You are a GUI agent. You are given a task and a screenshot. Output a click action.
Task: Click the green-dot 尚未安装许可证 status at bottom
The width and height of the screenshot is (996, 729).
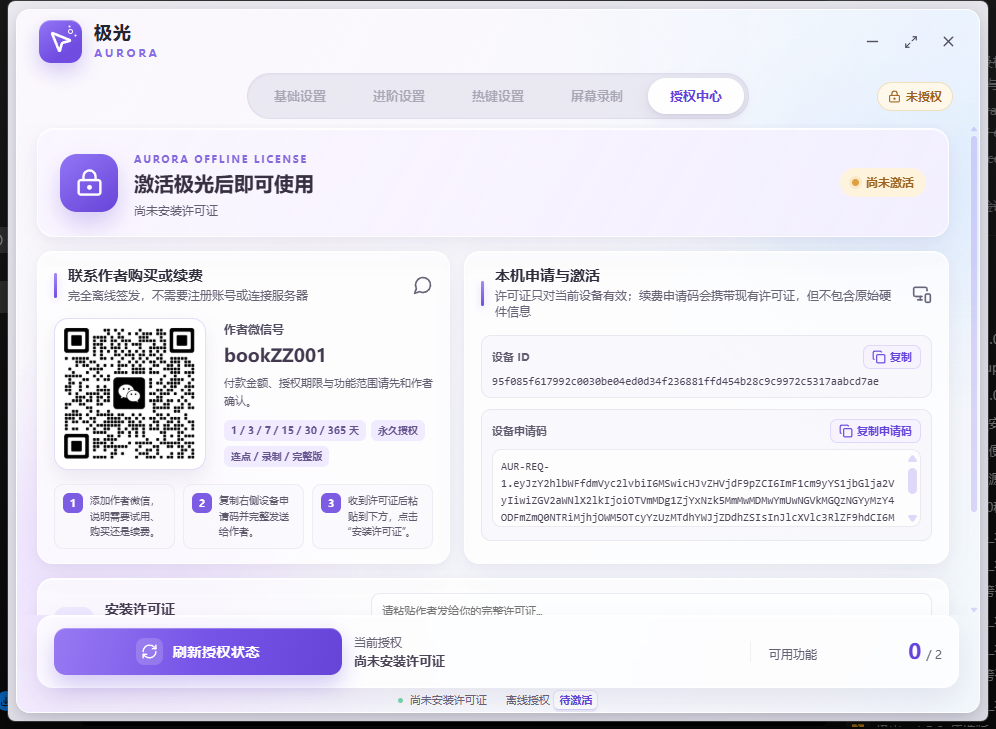click(x=442, y=700)
